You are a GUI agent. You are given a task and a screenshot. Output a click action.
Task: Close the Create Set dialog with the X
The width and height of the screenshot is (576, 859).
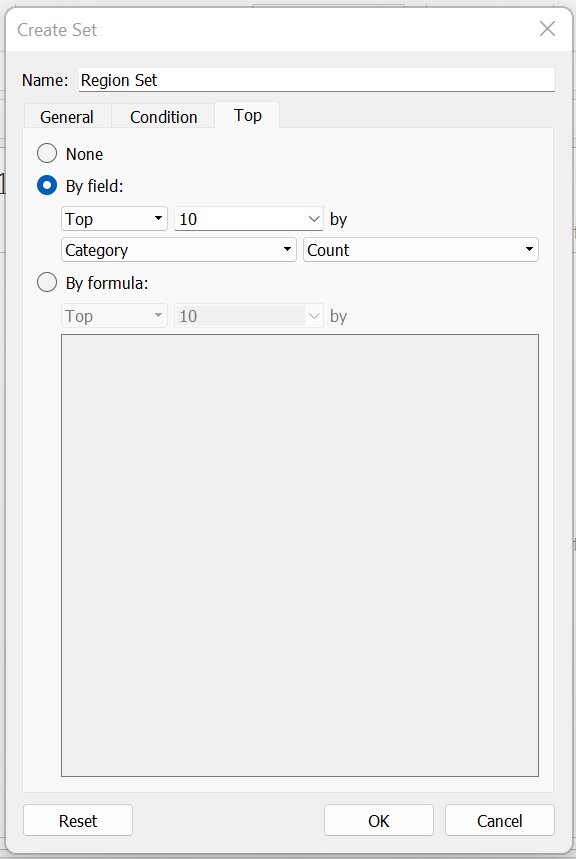547,29
